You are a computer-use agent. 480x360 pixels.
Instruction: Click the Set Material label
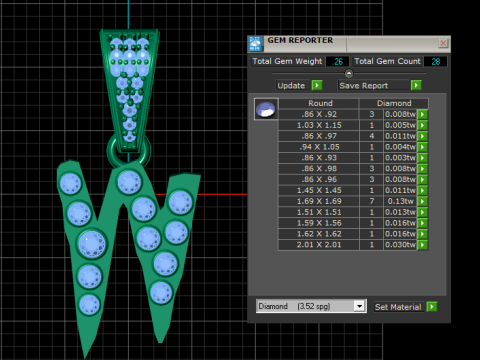[398, 307]
